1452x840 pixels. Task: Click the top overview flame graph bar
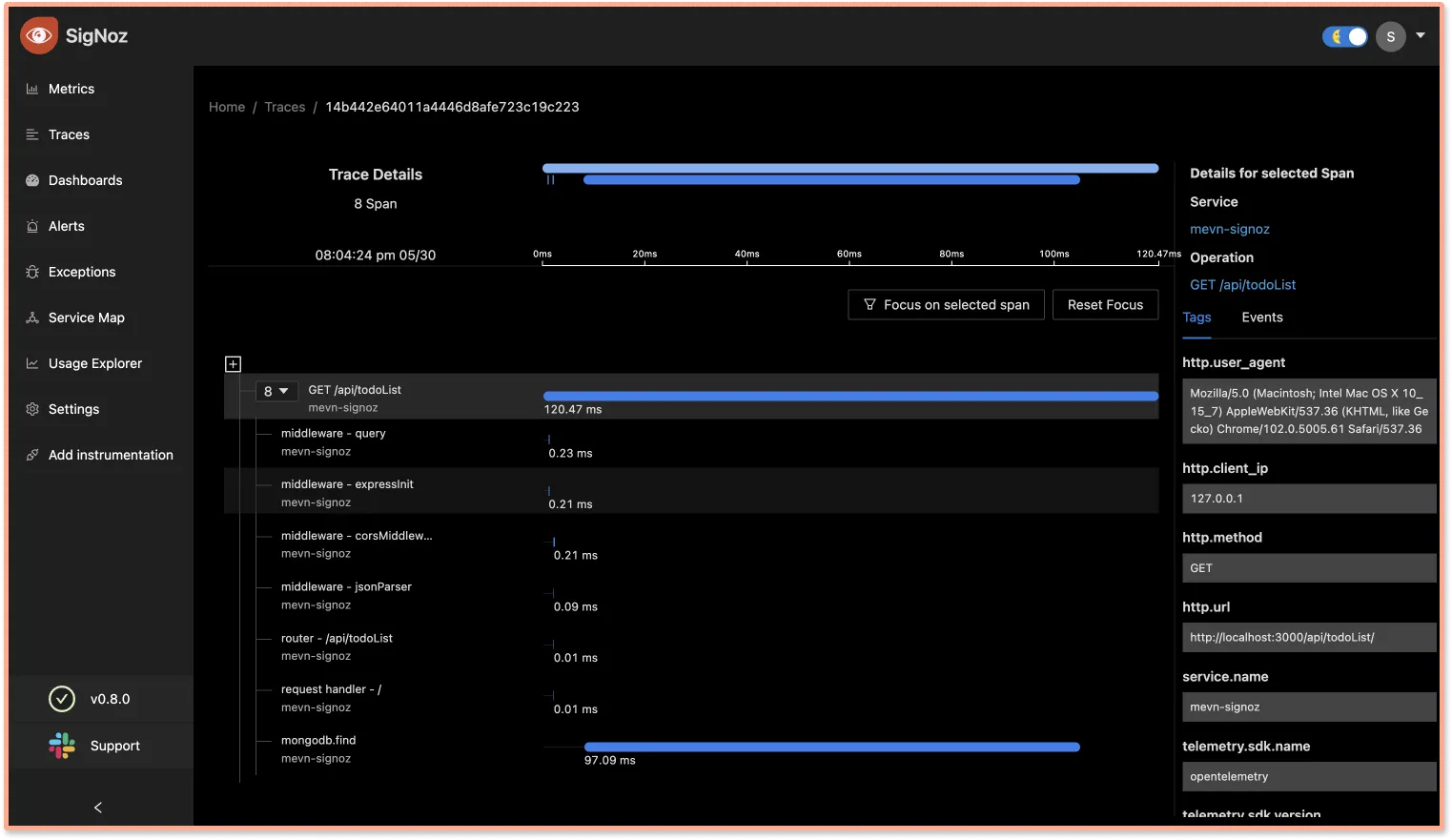[850, 168]
